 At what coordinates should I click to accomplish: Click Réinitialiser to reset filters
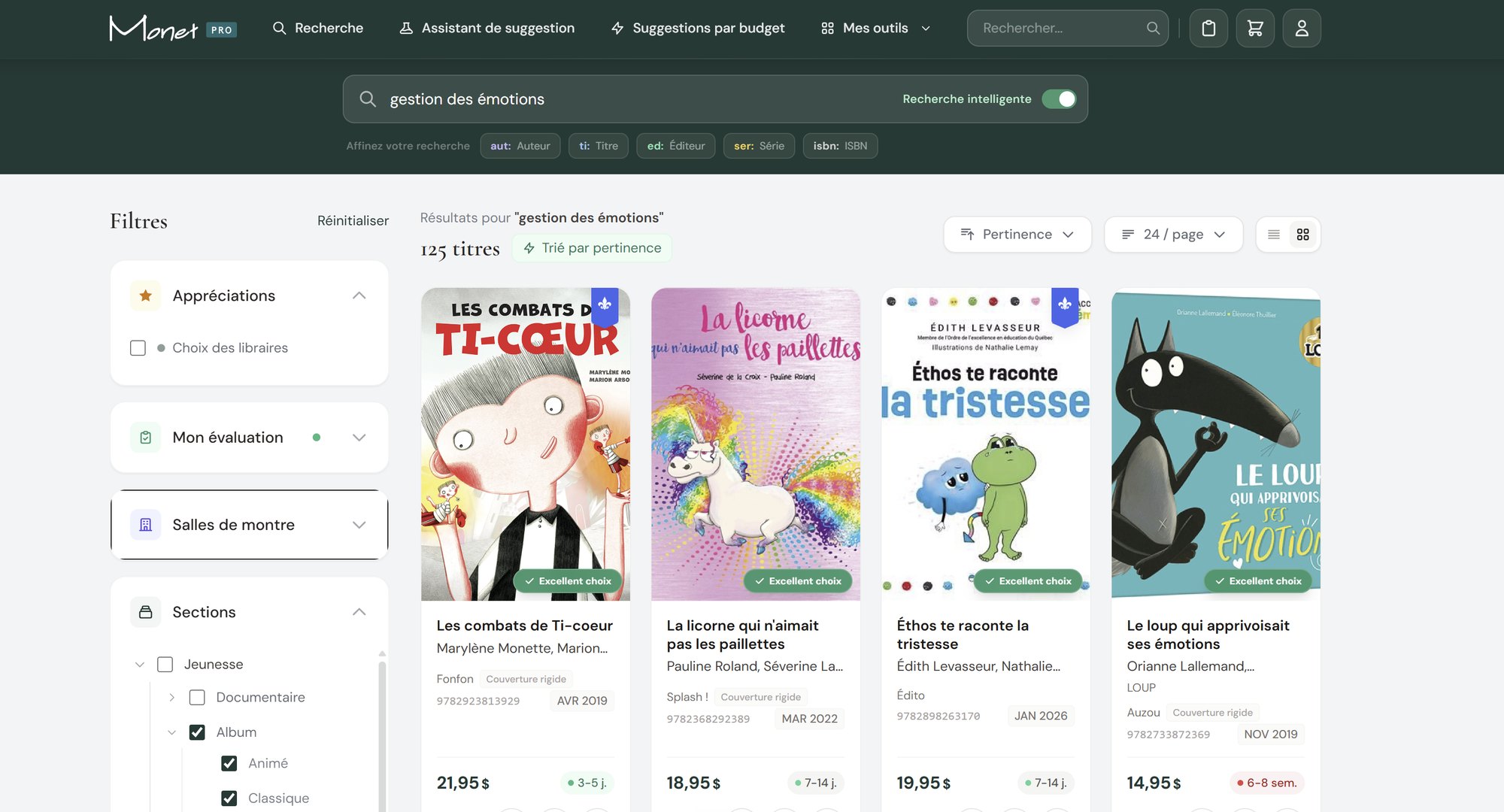coord(353,221)
